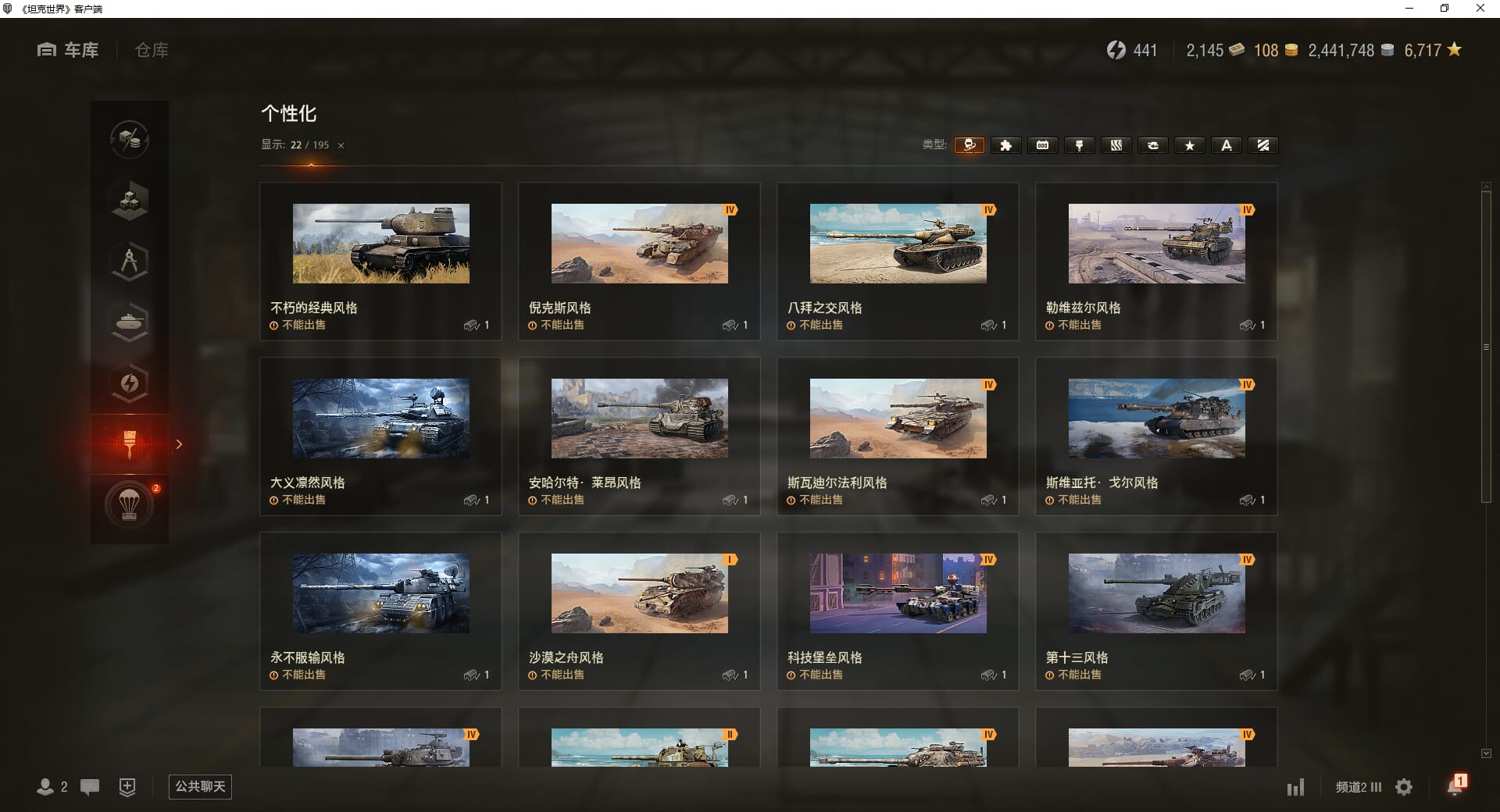The width and height of the screenshot is (1500, 812).
Task: Open the stacked crates stock section
Action: [130, 201]
